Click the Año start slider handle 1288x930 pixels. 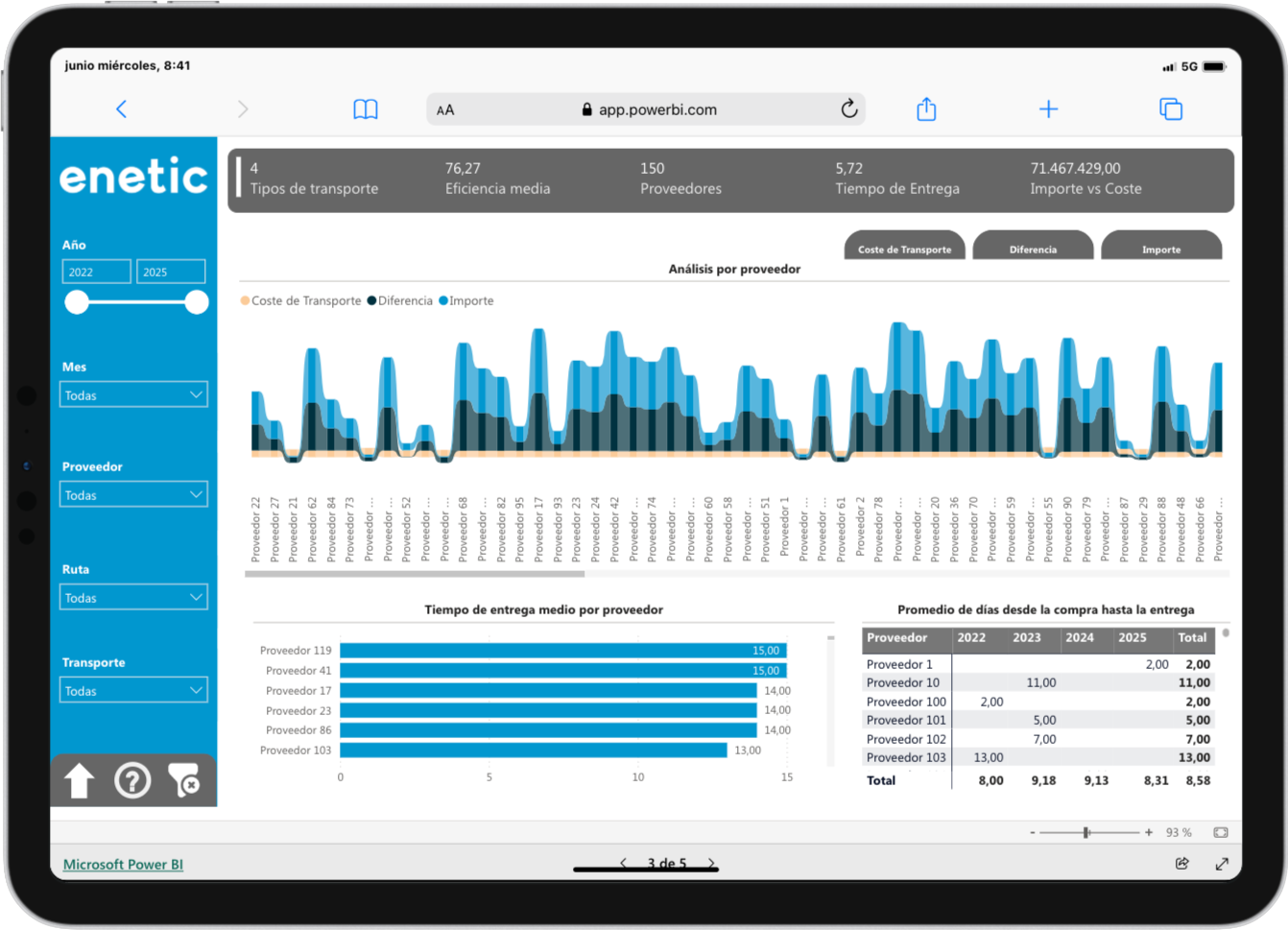[77, 302]
